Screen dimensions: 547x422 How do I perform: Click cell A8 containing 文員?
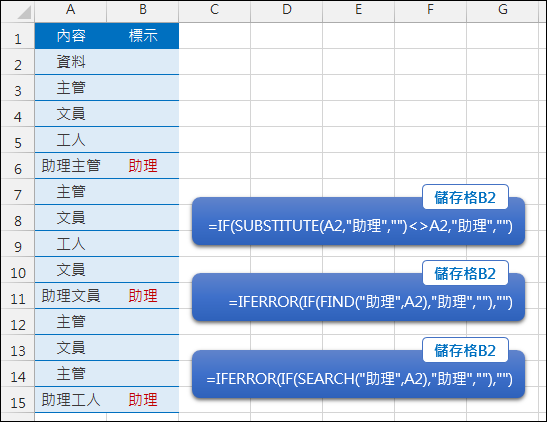pos(70,218)
